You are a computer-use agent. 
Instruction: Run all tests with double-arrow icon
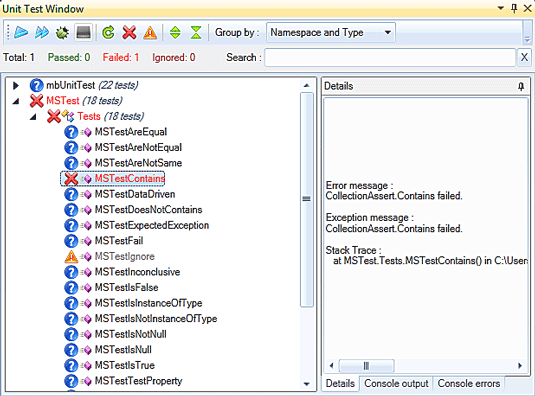pyautogui.click(x=42, y=32)
